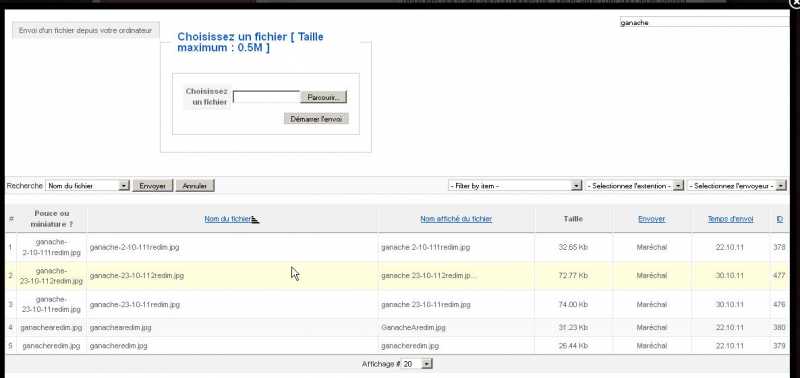Sort by 'Nom affiché du fichier' column

tap(456, 219)
